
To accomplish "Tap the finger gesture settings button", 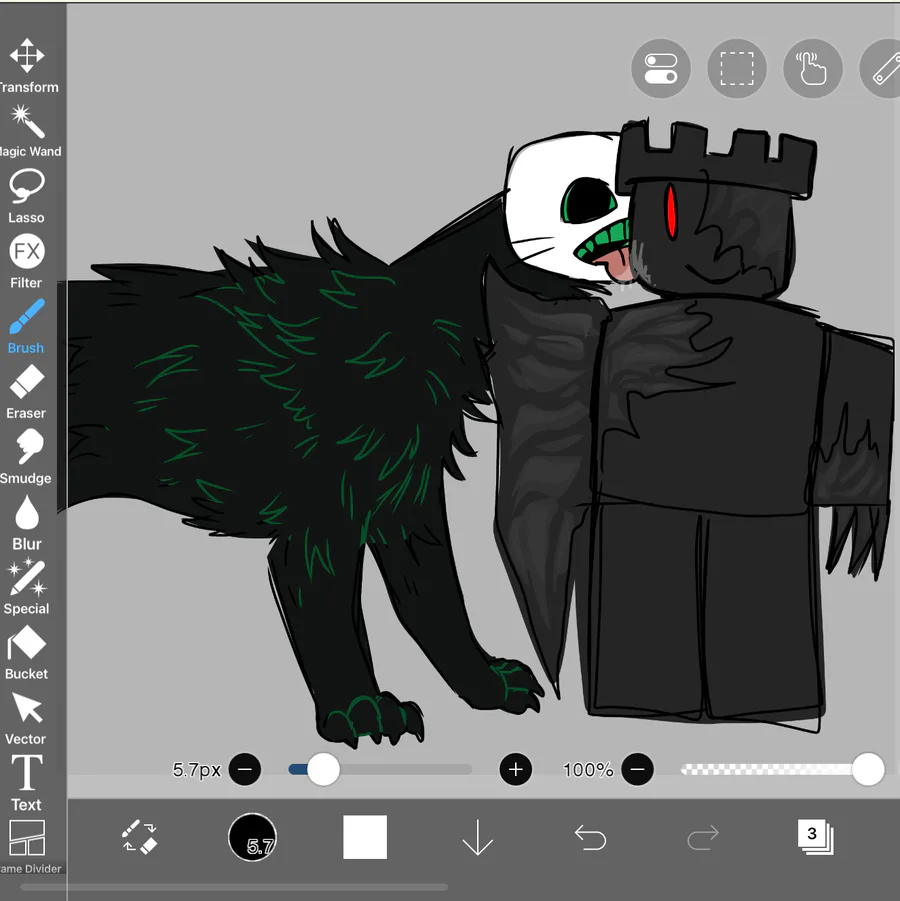I will pos(813,68).
